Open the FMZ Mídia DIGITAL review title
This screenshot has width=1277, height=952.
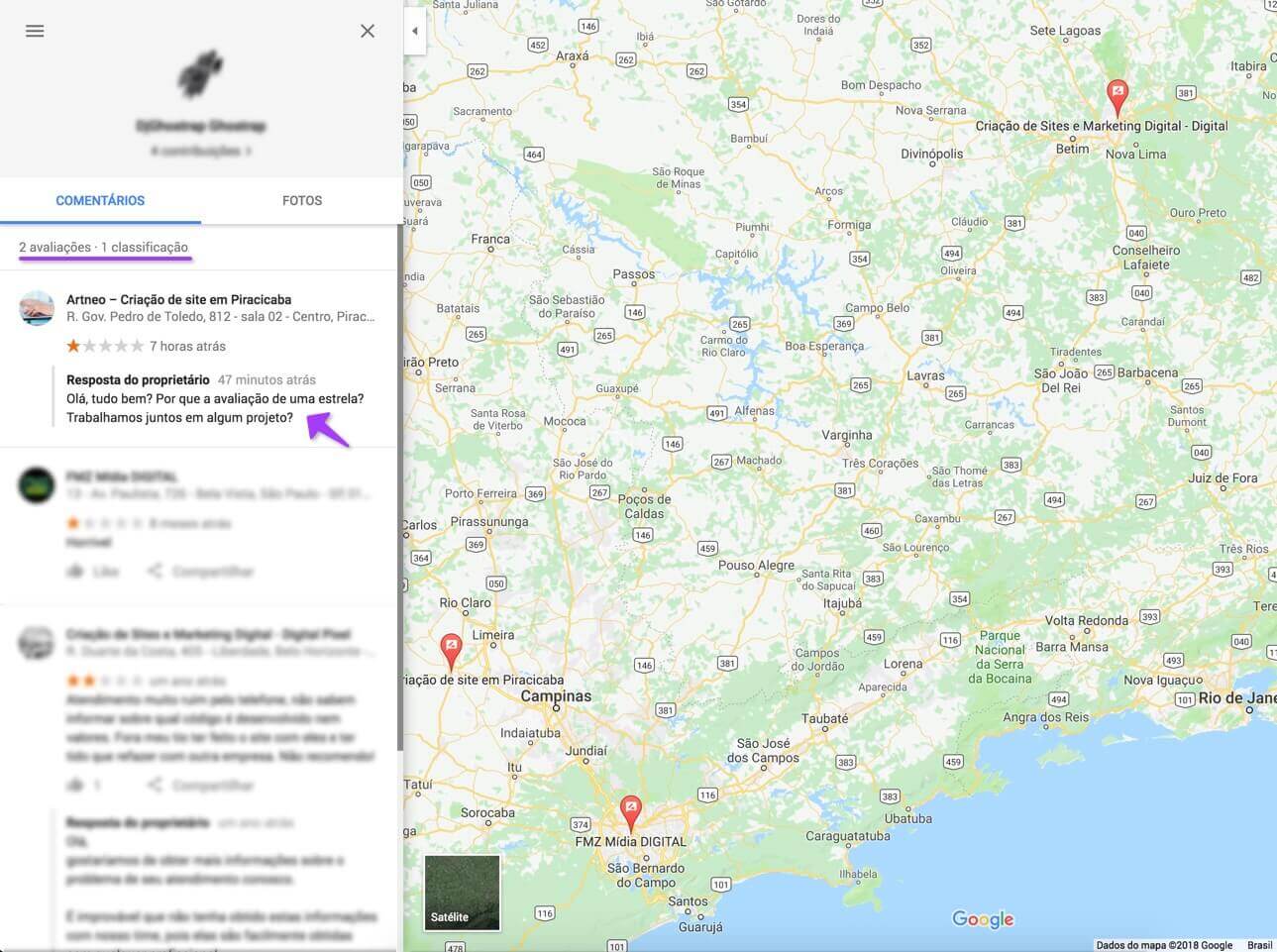pos(122,476)
